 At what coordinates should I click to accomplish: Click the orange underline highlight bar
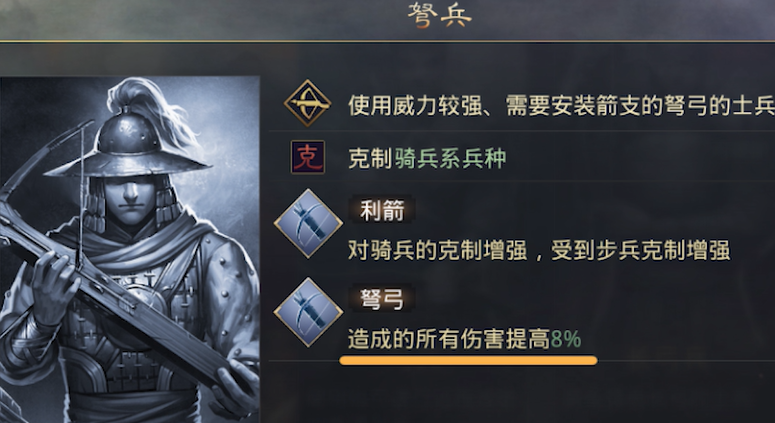click(468, 359)
